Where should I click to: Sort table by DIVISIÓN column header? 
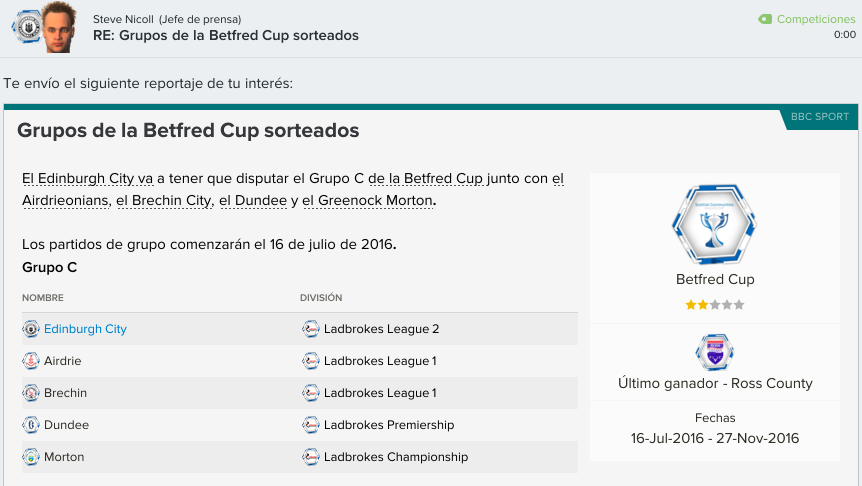click(321, 297)
